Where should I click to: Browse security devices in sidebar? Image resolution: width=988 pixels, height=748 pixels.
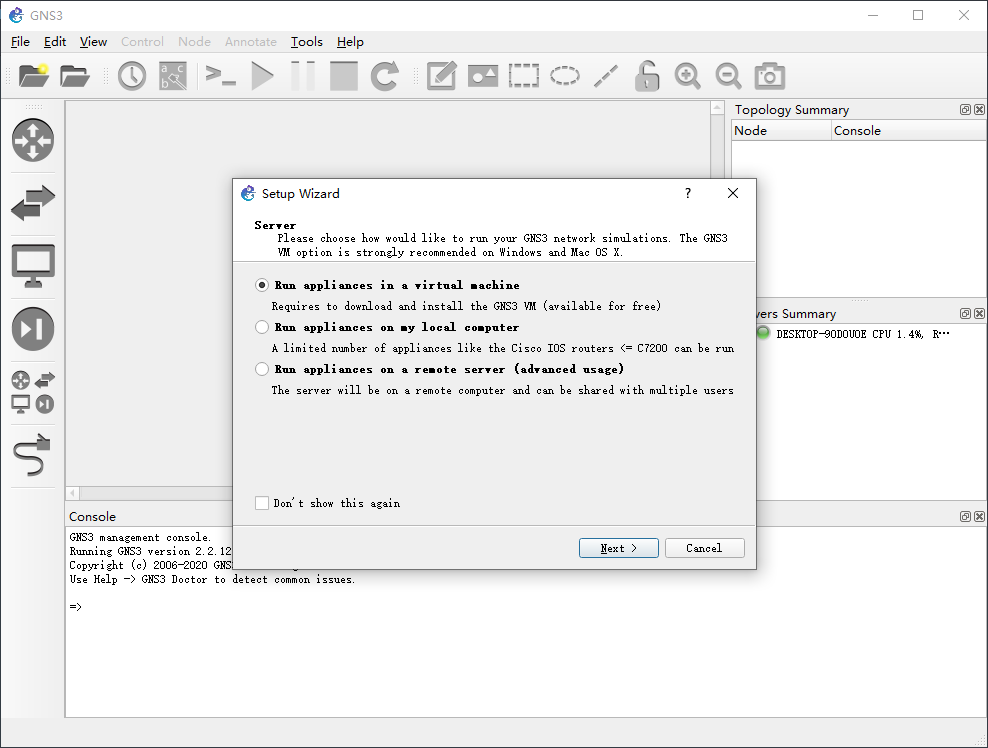click(x=33, y=329)
